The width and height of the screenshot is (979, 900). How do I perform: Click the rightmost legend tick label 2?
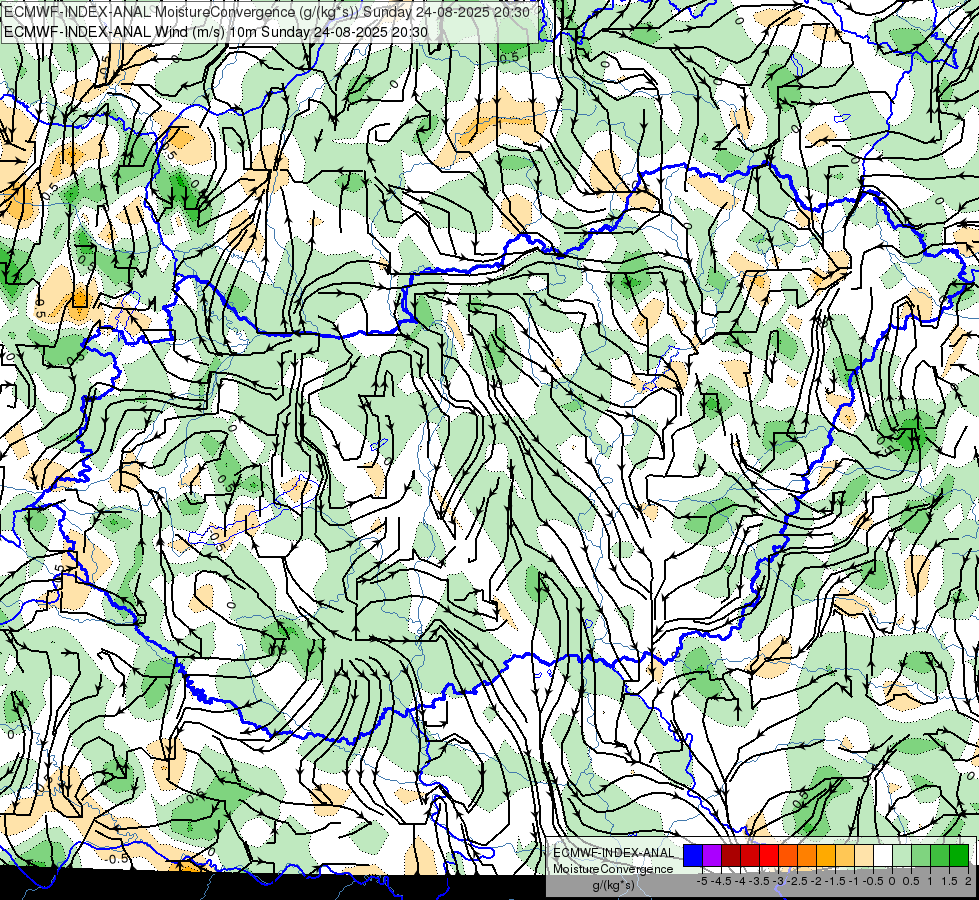(968, 881)
